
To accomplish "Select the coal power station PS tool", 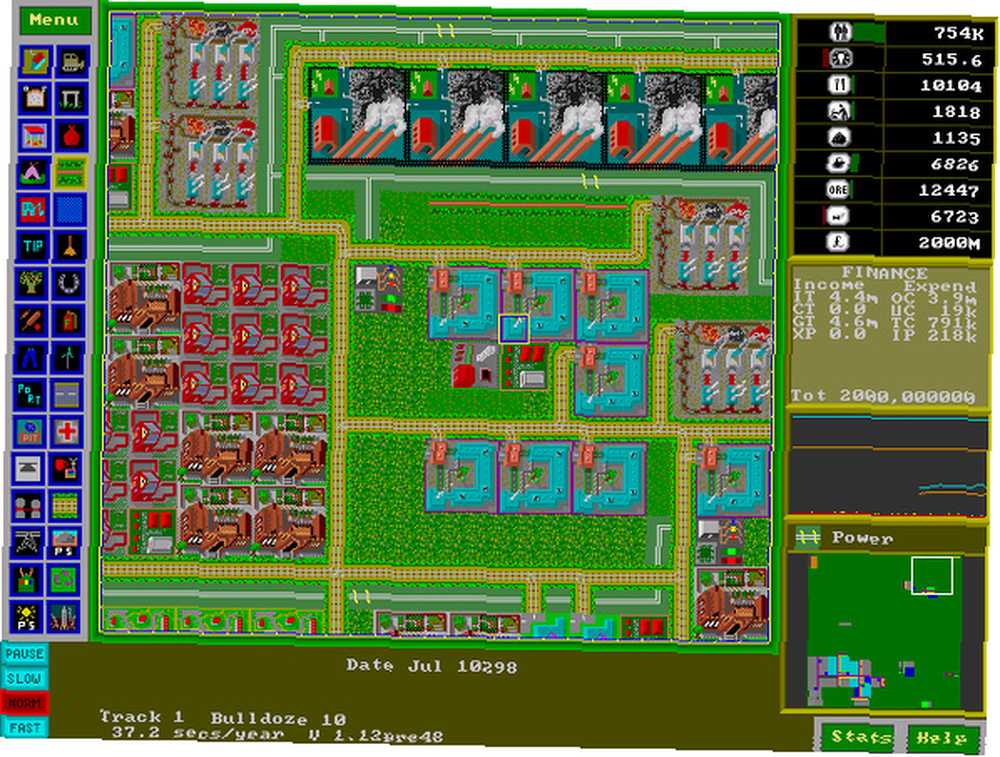I will coord(64,543).
